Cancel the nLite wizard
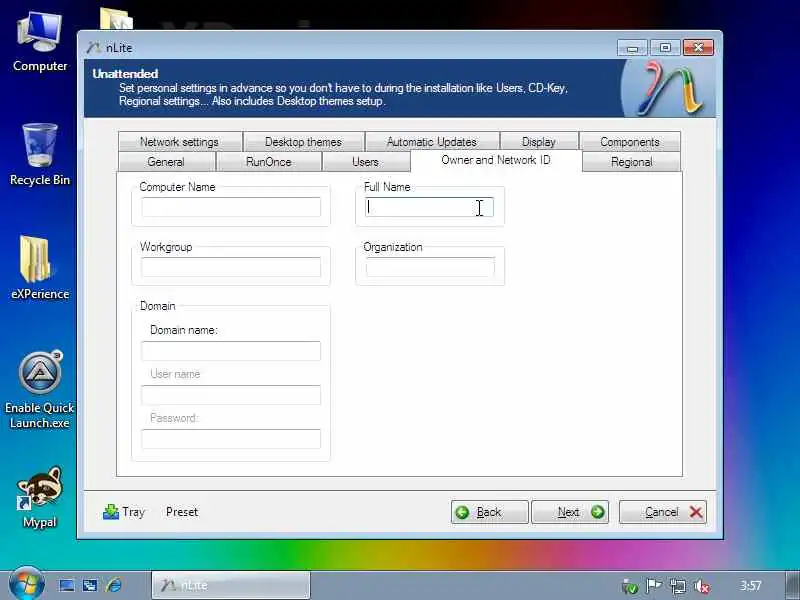The width and height of the screenshot is (800, 600). point(663,512)
